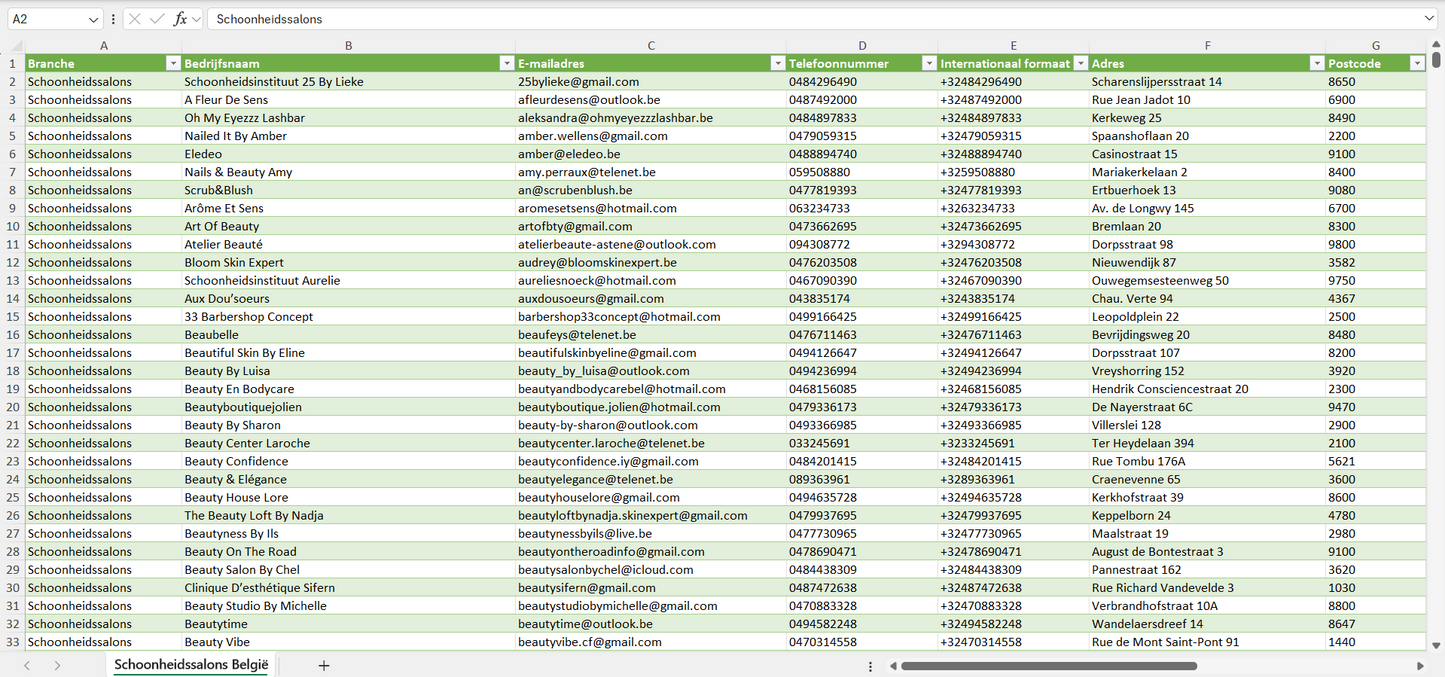The width and height of the screenshot is (1445, 677).
Task: Click the horizontal scroll right arrow
Action: 1420,665
